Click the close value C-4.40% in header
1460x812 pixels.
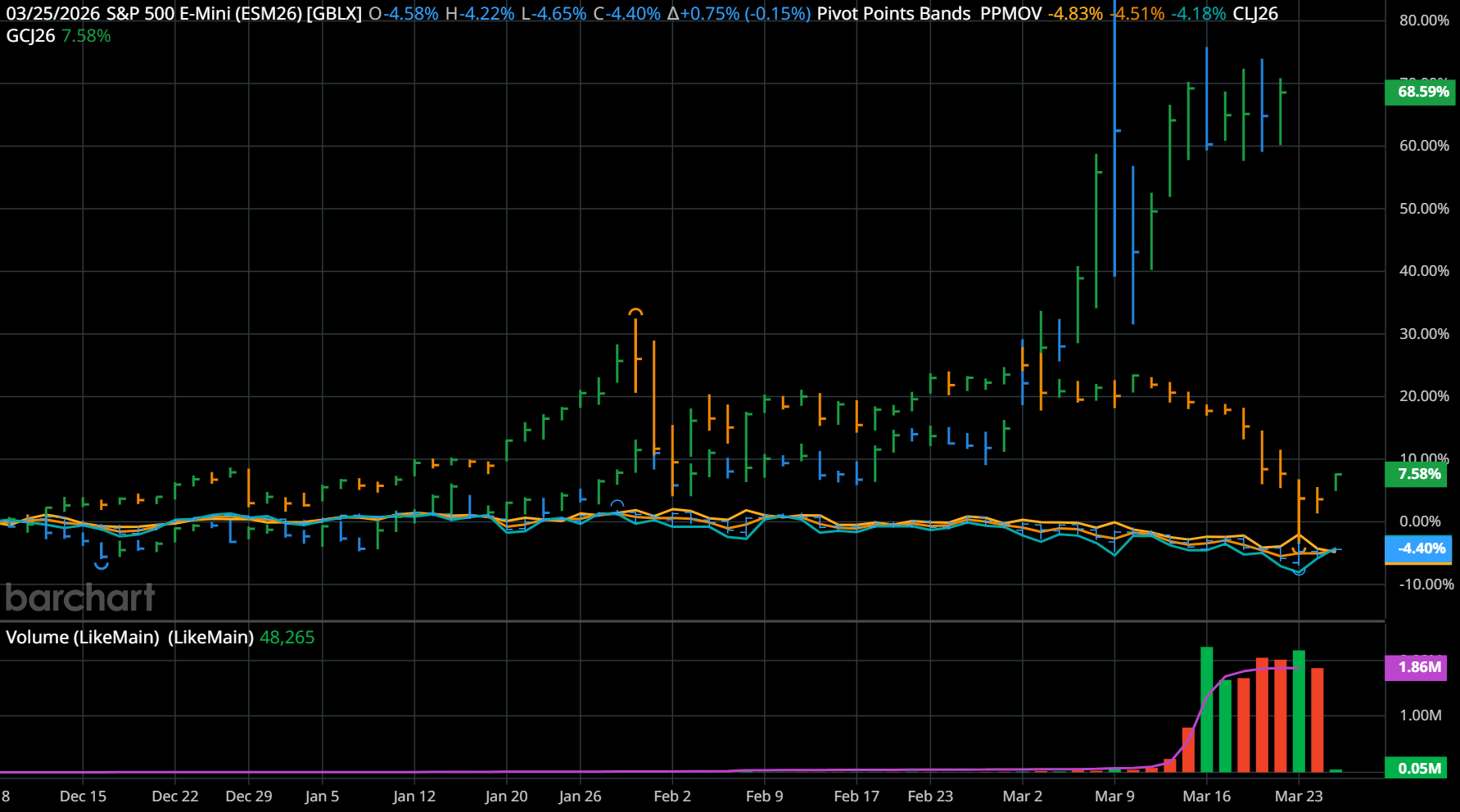point(627,14)
